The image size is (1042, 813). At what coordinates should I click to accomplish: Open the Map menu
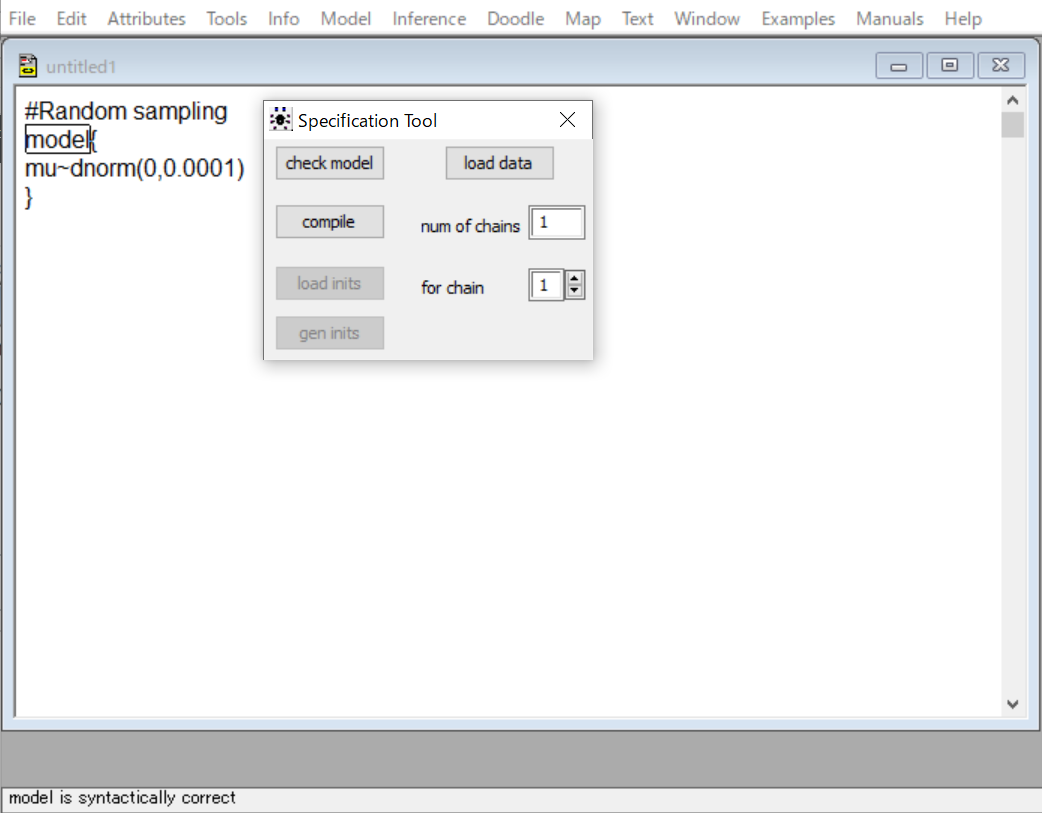(x=583, y=19)
